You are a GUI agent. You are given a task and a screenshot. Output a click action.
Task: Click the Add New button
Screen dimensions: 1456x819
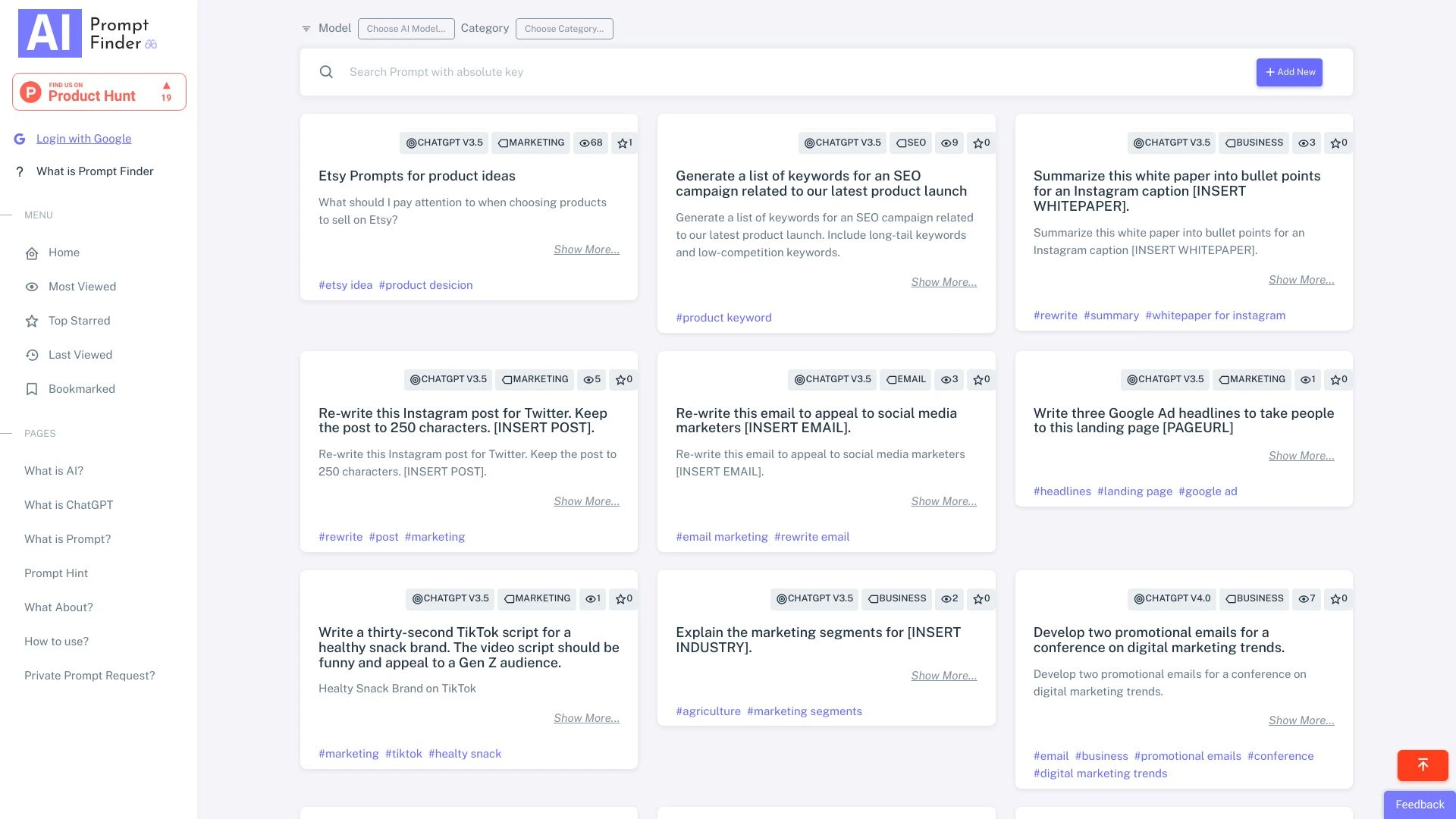[1289, 72]
